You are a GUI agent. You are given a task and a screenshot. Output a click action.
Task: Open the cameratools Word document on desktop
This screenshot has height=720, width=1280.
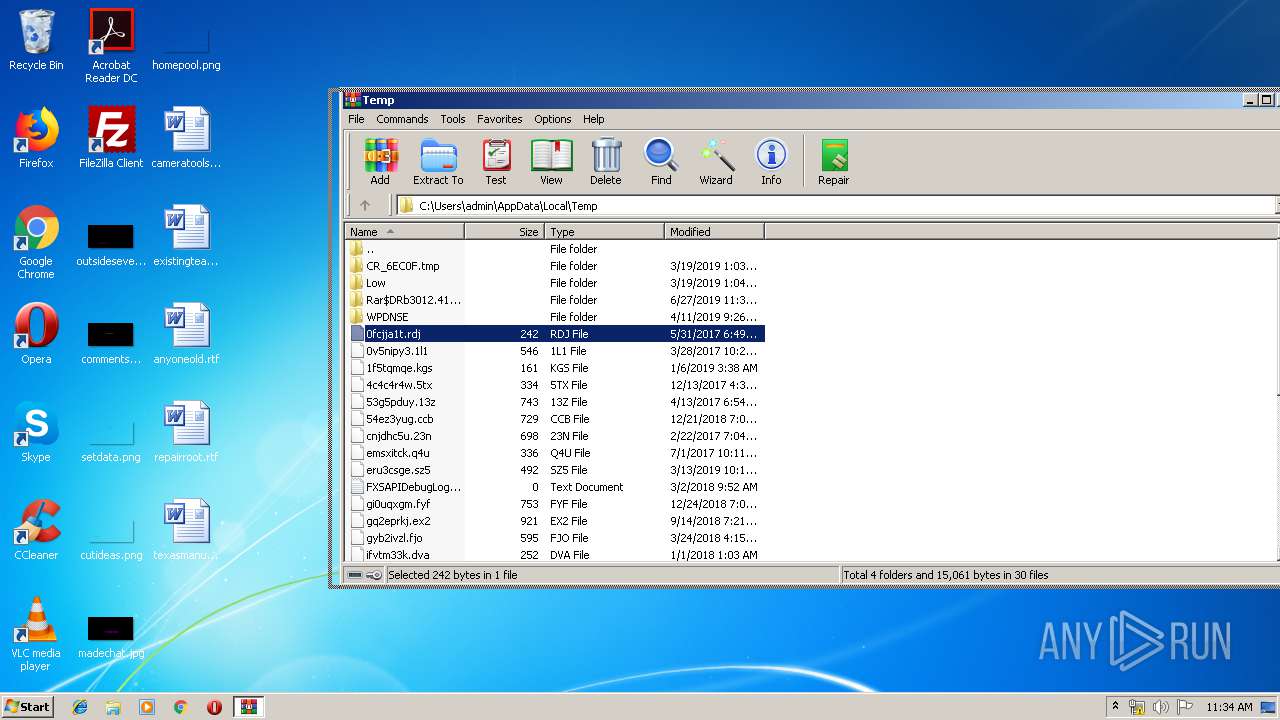click(186, 138)
